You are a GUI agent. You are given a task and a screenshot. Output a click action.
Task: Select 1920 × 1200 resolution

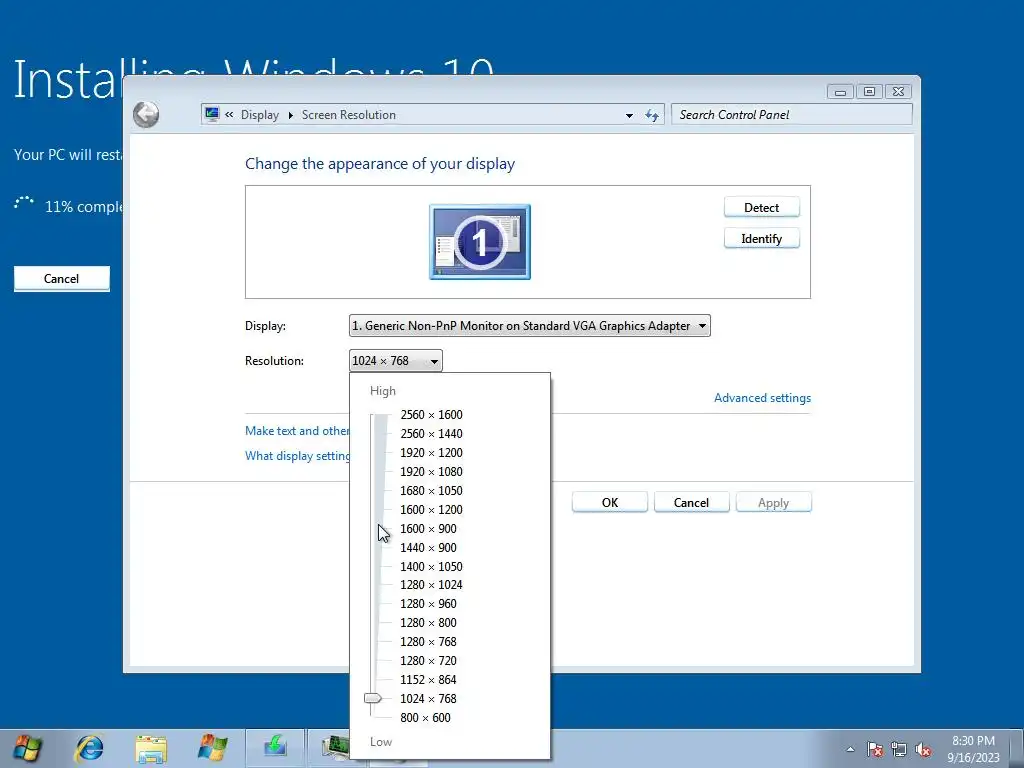click(x=431, y=453)
